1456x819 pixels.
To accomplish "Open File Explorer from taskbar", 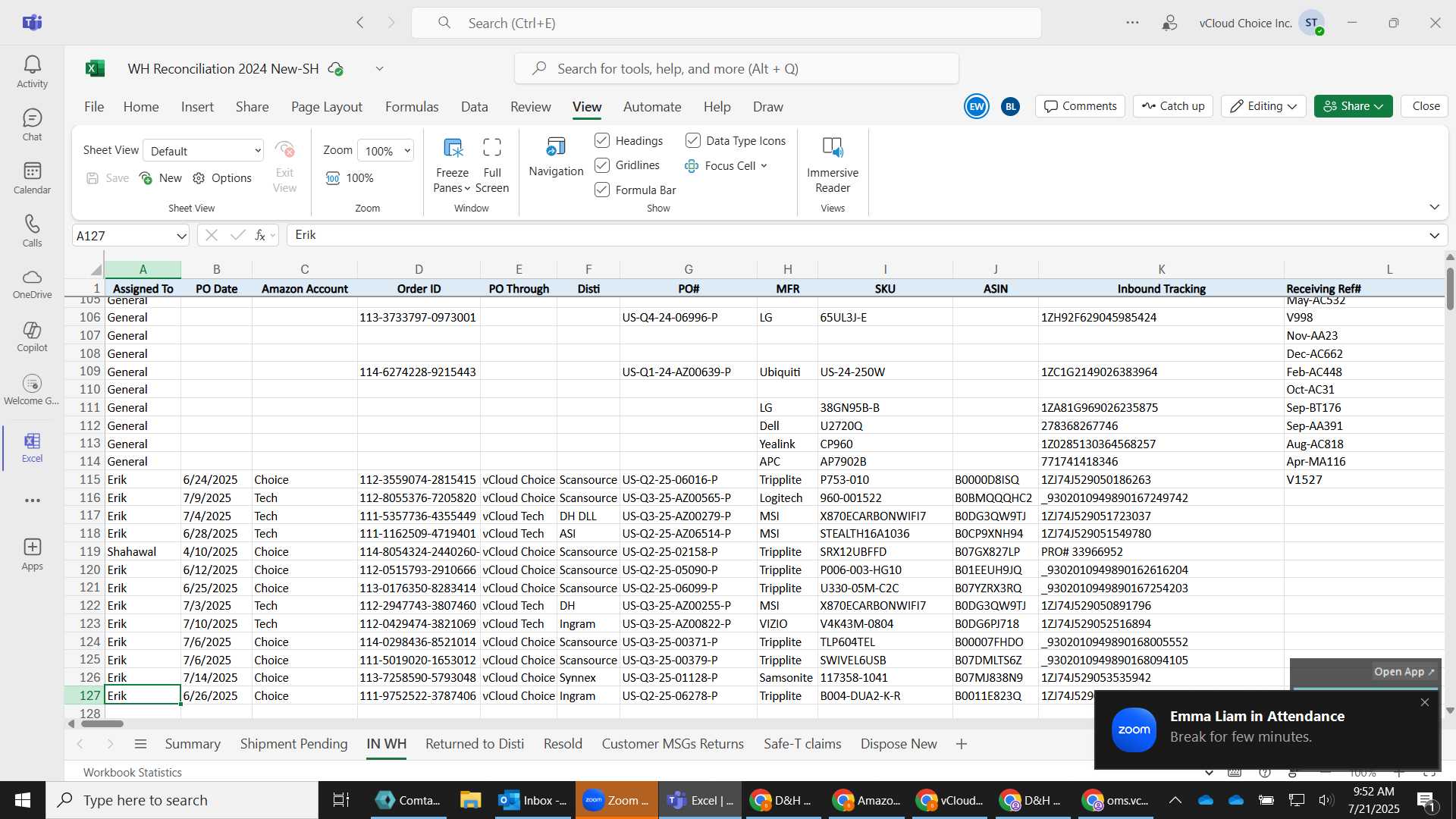I will (x=470, y=800).
